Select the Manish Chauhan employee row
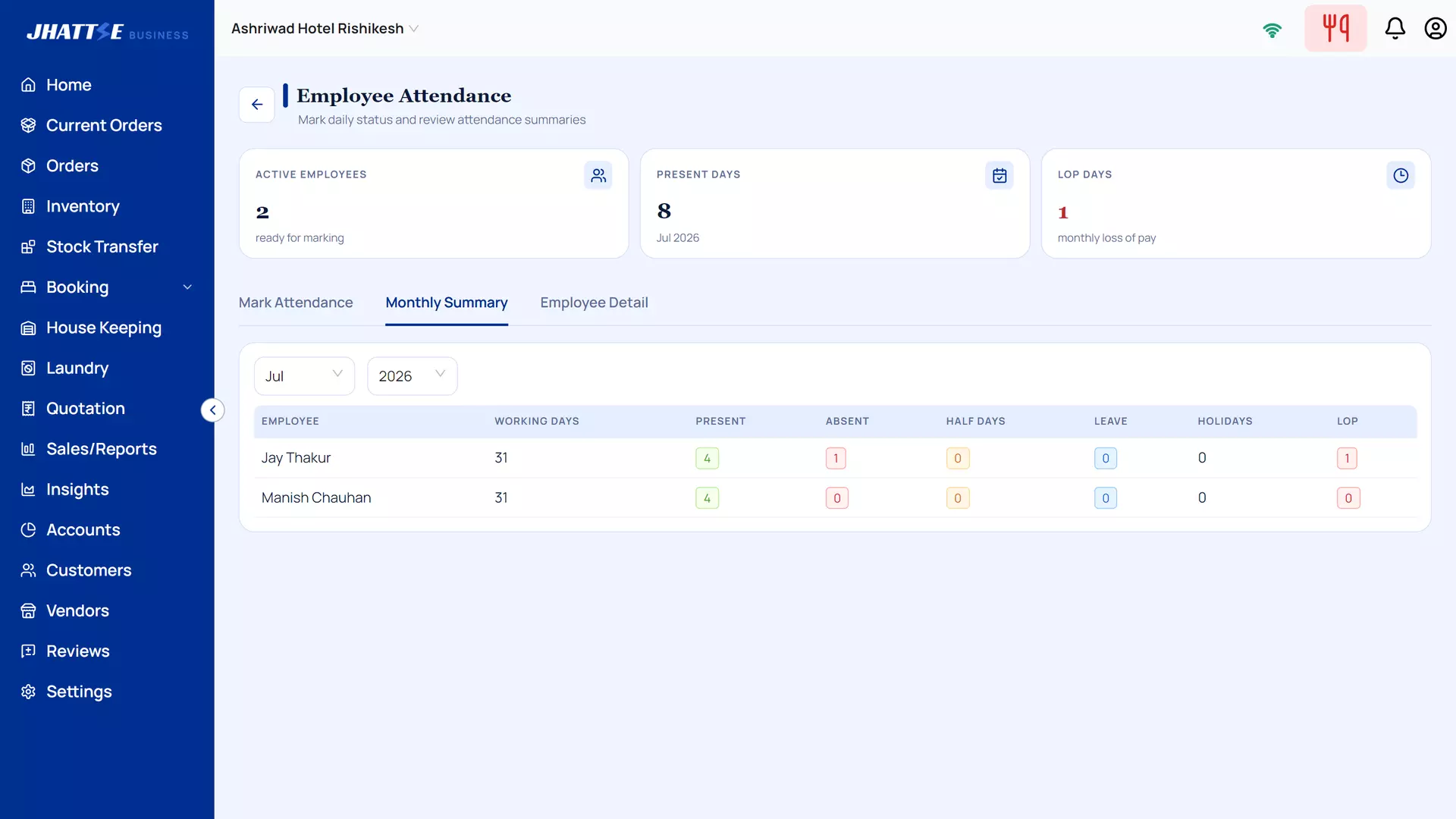This screenshot has height=819, width=1456. tap(835, 498)
